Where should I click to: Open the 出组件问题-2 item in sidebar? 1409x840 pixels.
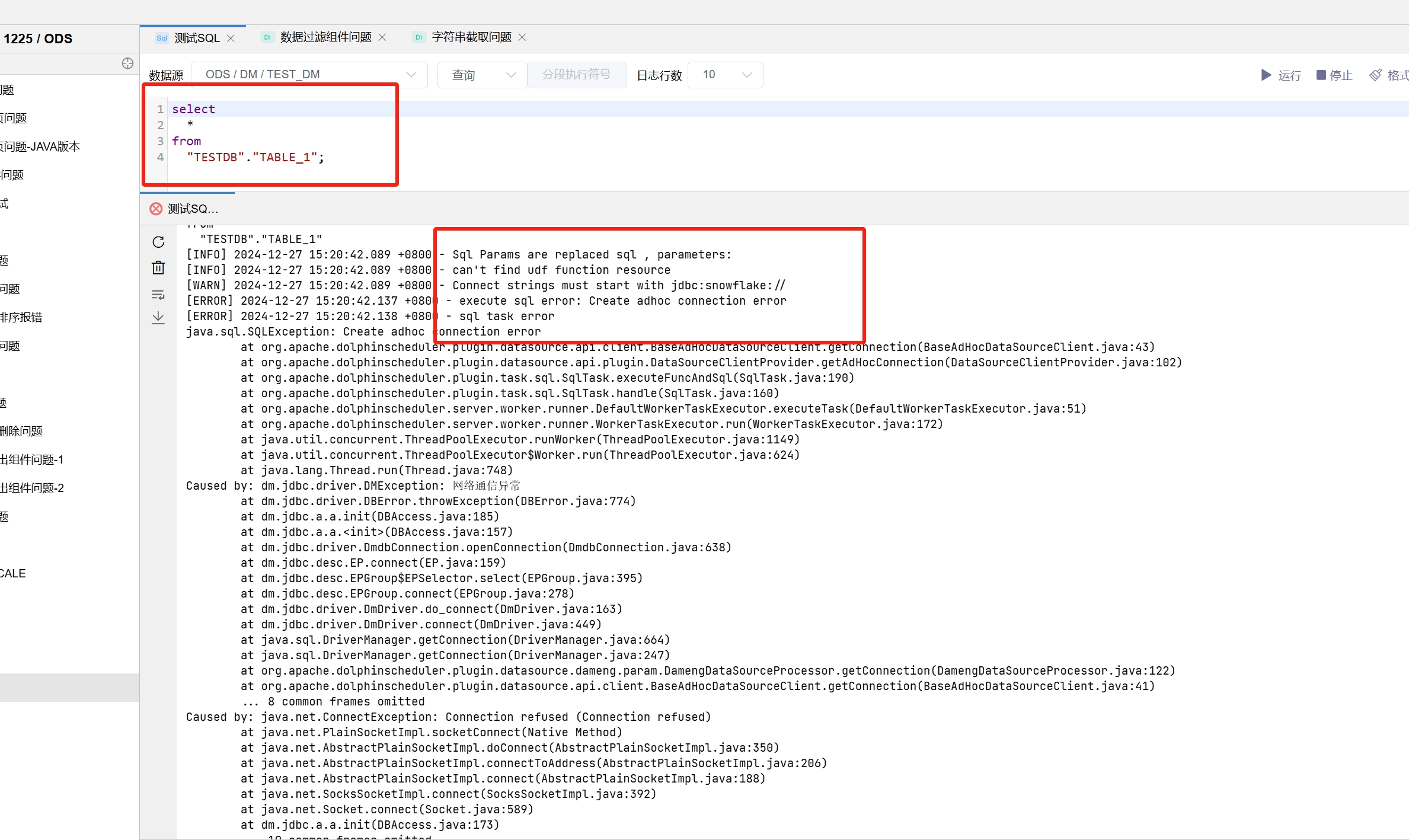[32, 488]
